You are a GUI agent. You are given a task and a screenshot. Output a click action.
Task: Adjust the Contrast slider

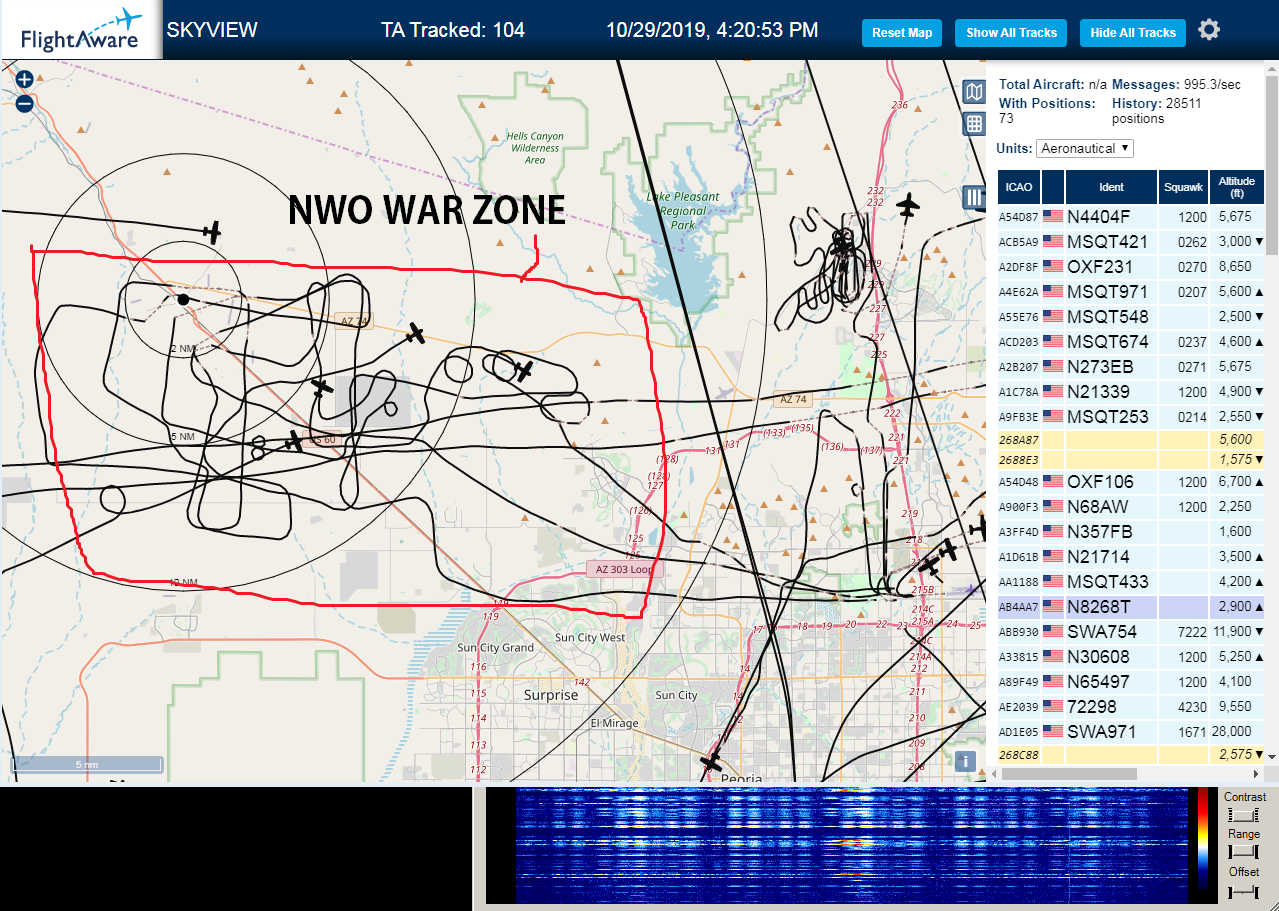[x=1245, y=816]
